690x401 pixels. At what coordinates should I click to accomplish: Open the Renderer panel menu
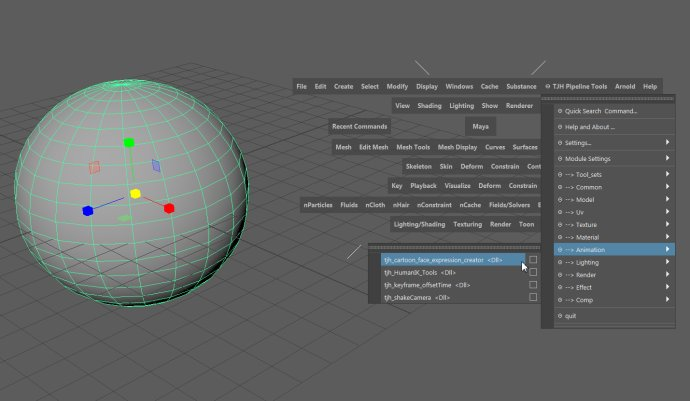coord(519,106)
